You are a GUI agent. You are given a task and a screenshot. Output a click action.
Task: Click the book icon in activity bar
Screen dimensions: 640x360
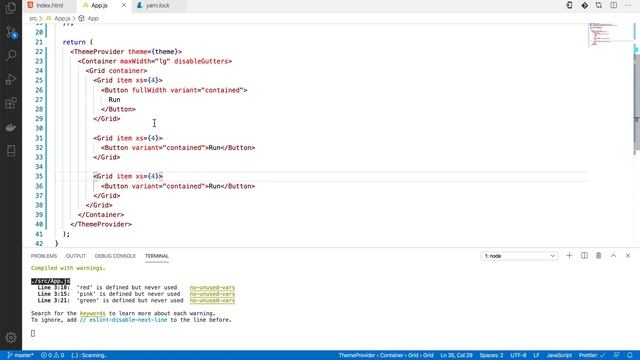[11, 151]
